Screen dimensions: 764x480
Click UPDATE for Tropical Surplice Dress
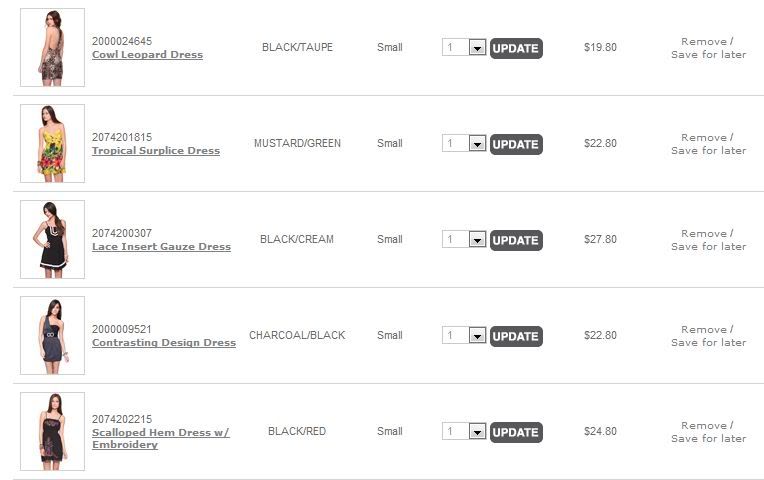(x=516, y=144)
